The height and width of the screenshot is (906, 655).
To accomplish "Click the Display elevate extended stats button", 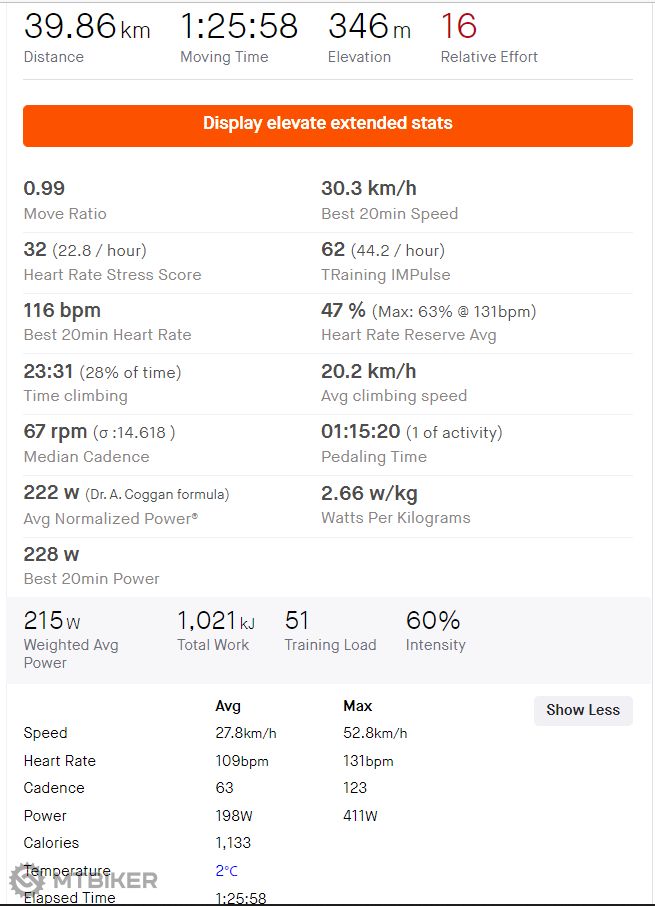I will pos(328,125).
